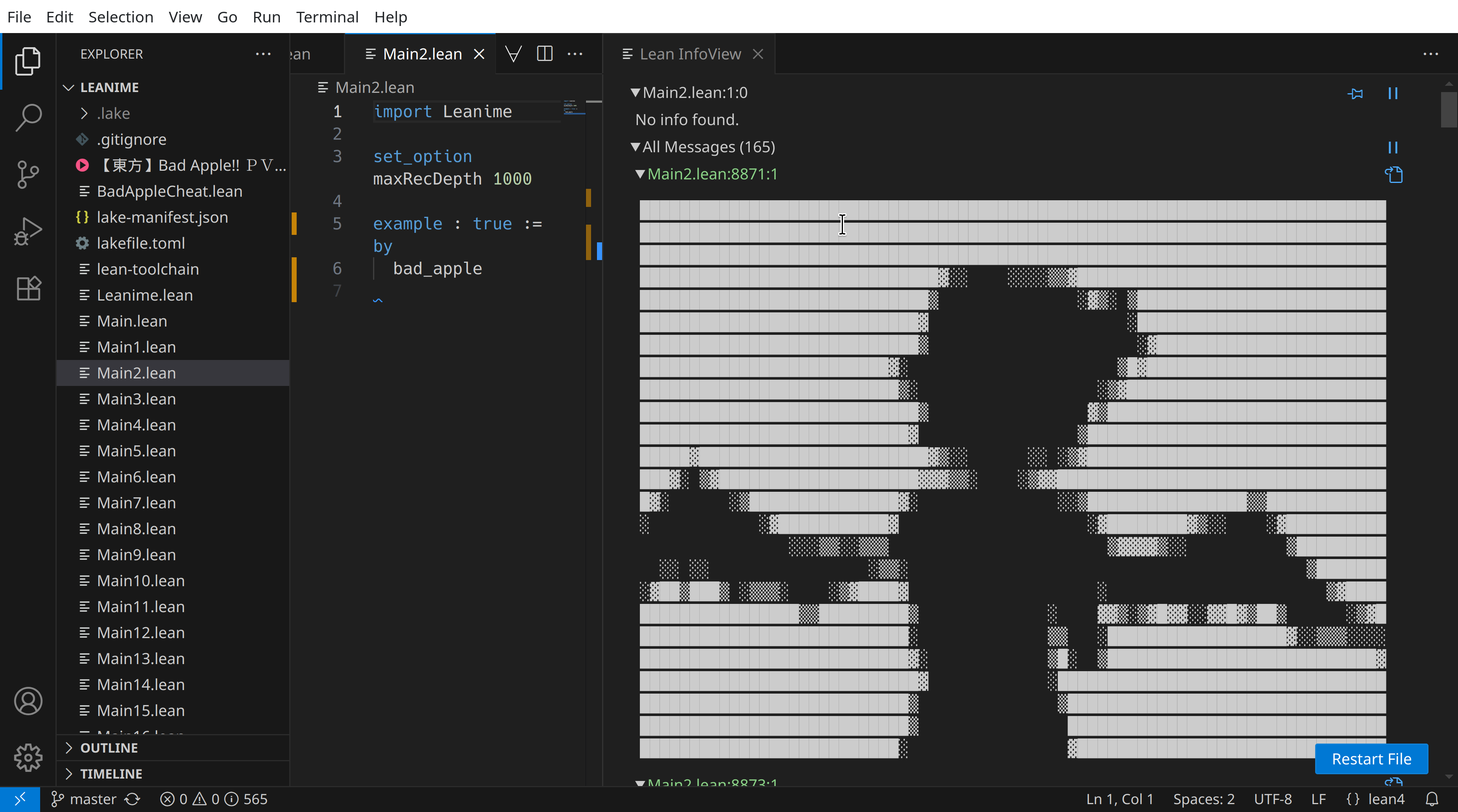The width and height of the screenshot is (1458, 812).
Task: Open errors and warnings count in status bar
Action: tap(213, 799)
